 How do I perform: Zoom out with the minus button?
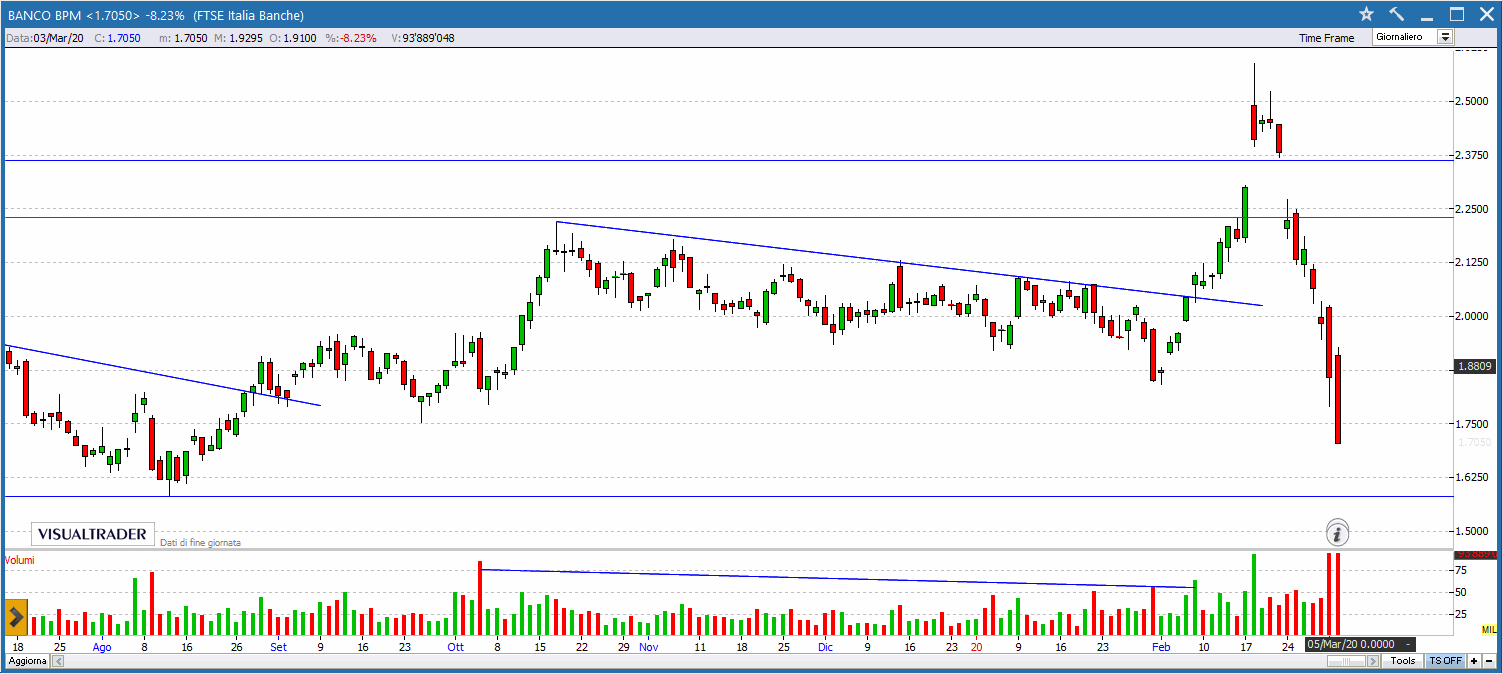tap(1489, 661)
